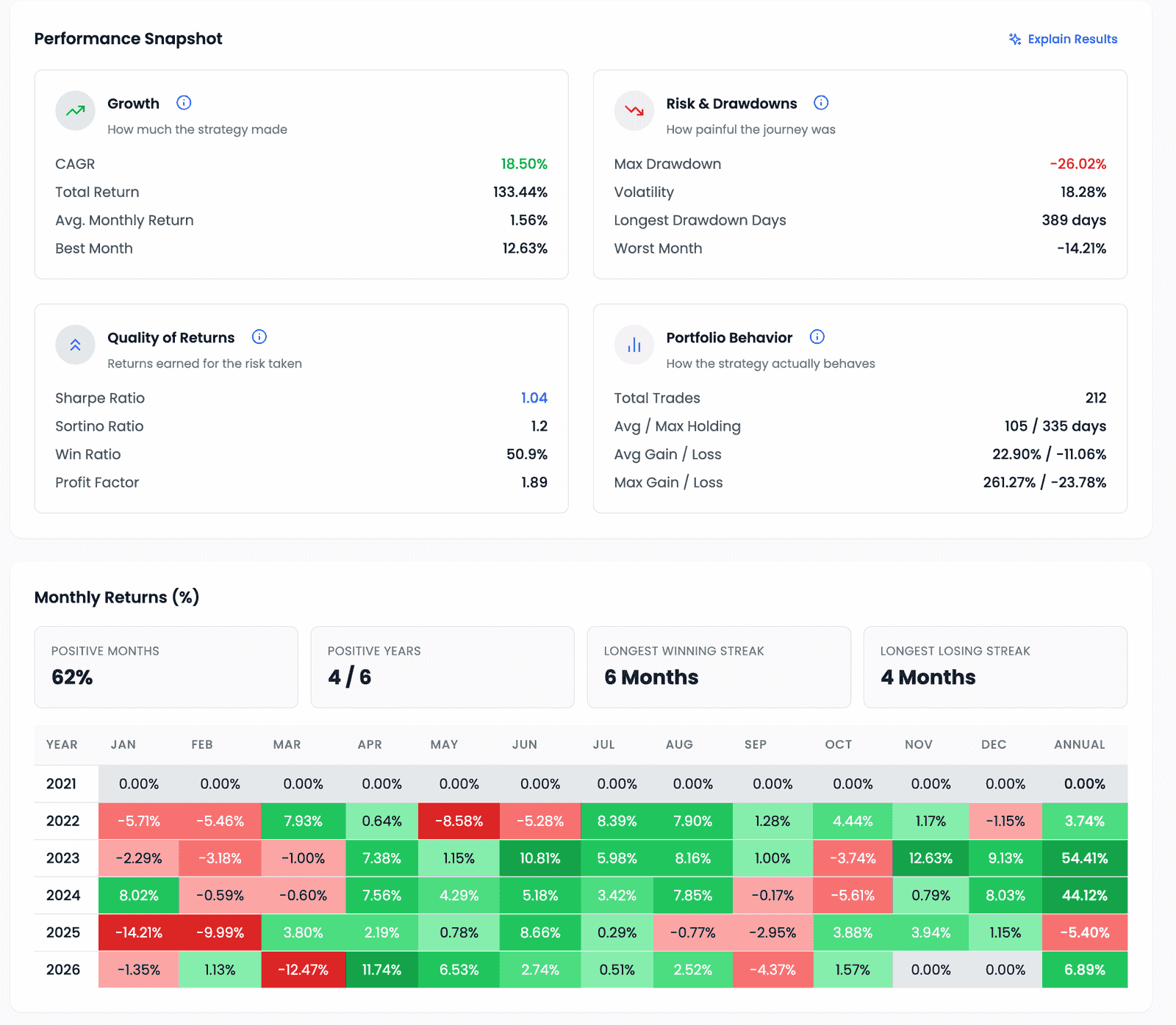The height and width of the screenshot is (1025, 1176).
Task: Click the 2022 July cell 8.39%
Action: pyautogui.click(x=617, y=821)
